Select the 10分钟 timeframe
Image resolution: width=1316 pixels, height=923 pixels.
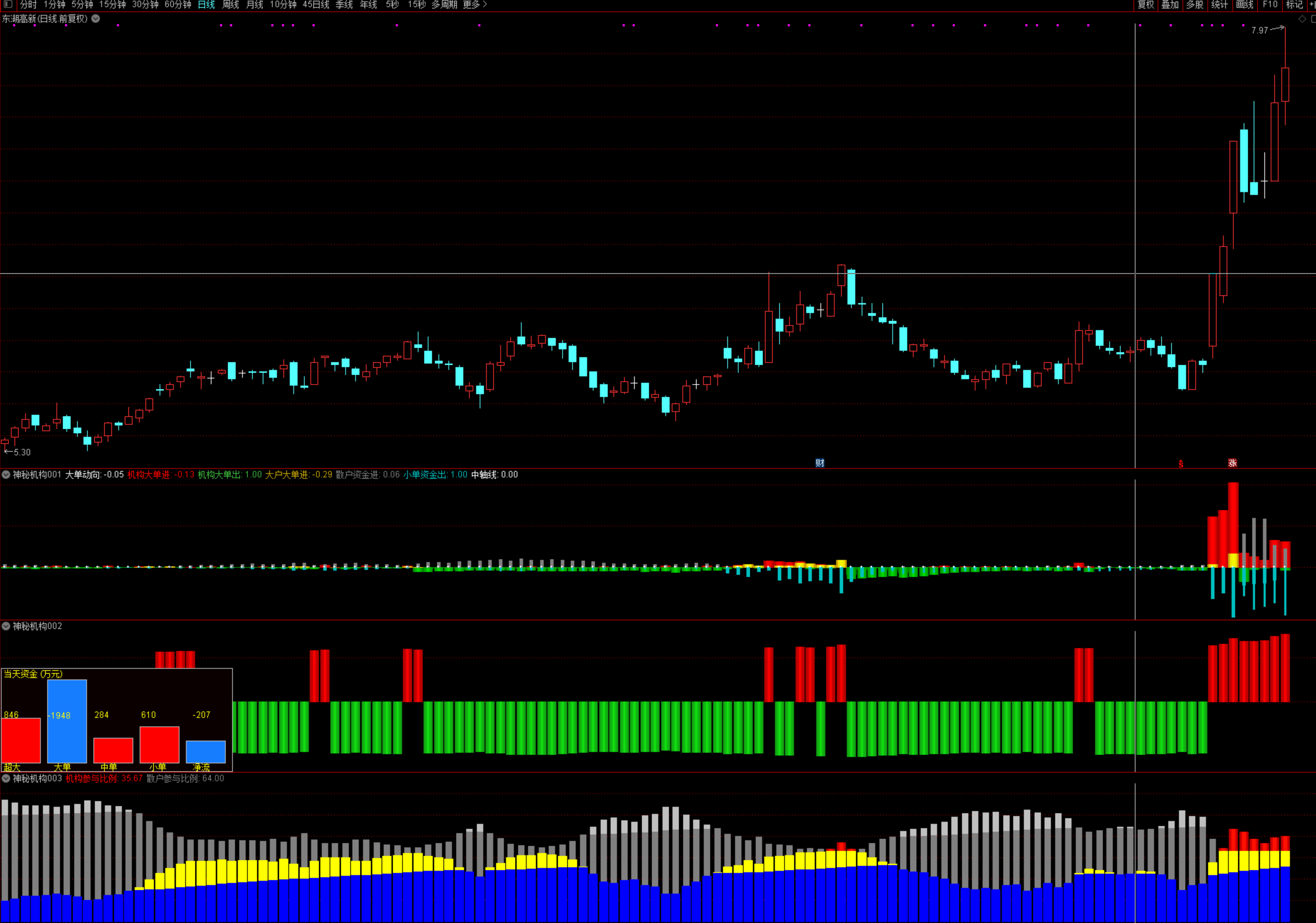pyautogui.click(x=283, y=5)
